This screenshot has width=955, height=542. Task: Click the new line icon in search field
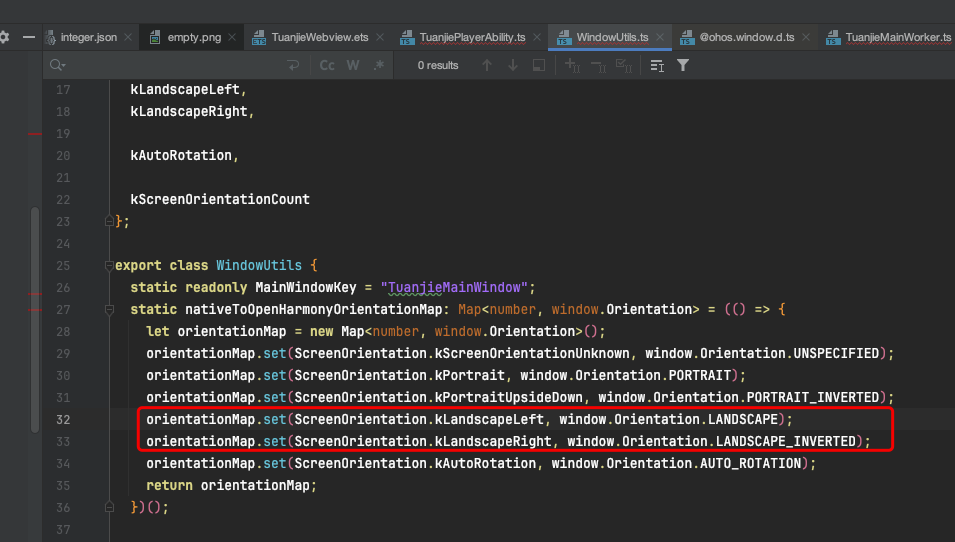[293, 65]
